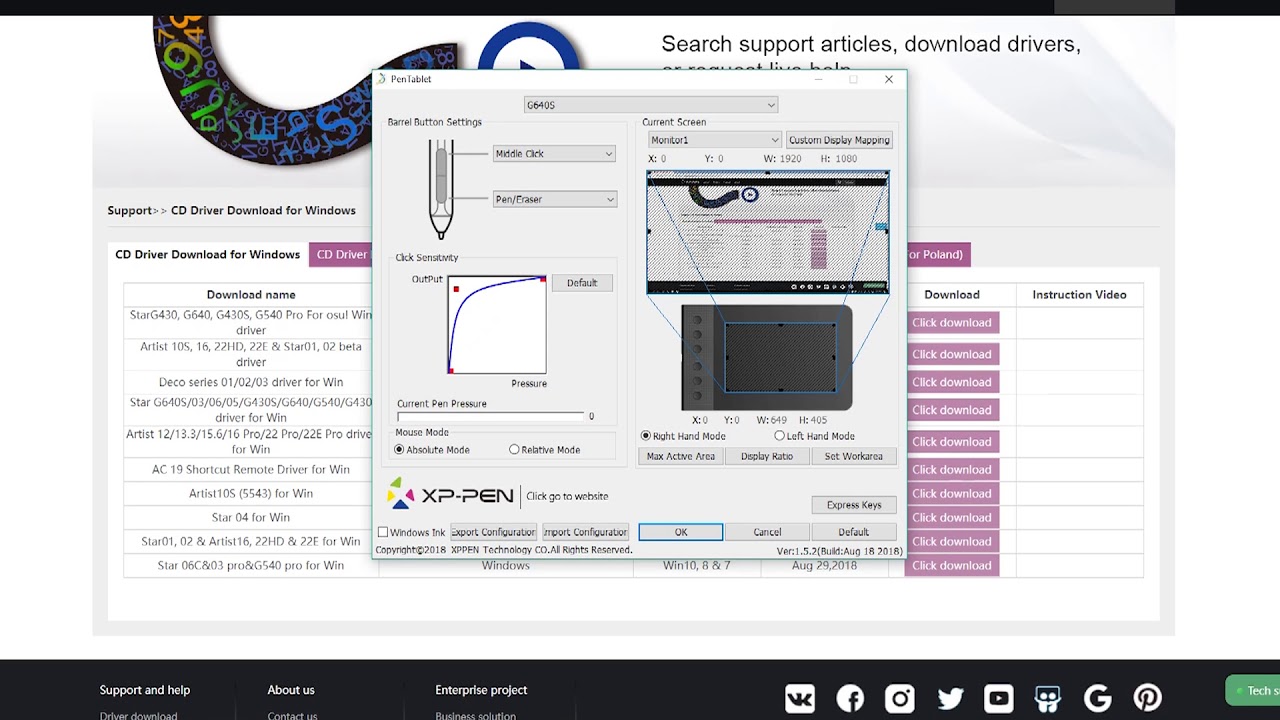Open the G640S tablet model dropdown

pyautogui.click(x=650, y=105)
